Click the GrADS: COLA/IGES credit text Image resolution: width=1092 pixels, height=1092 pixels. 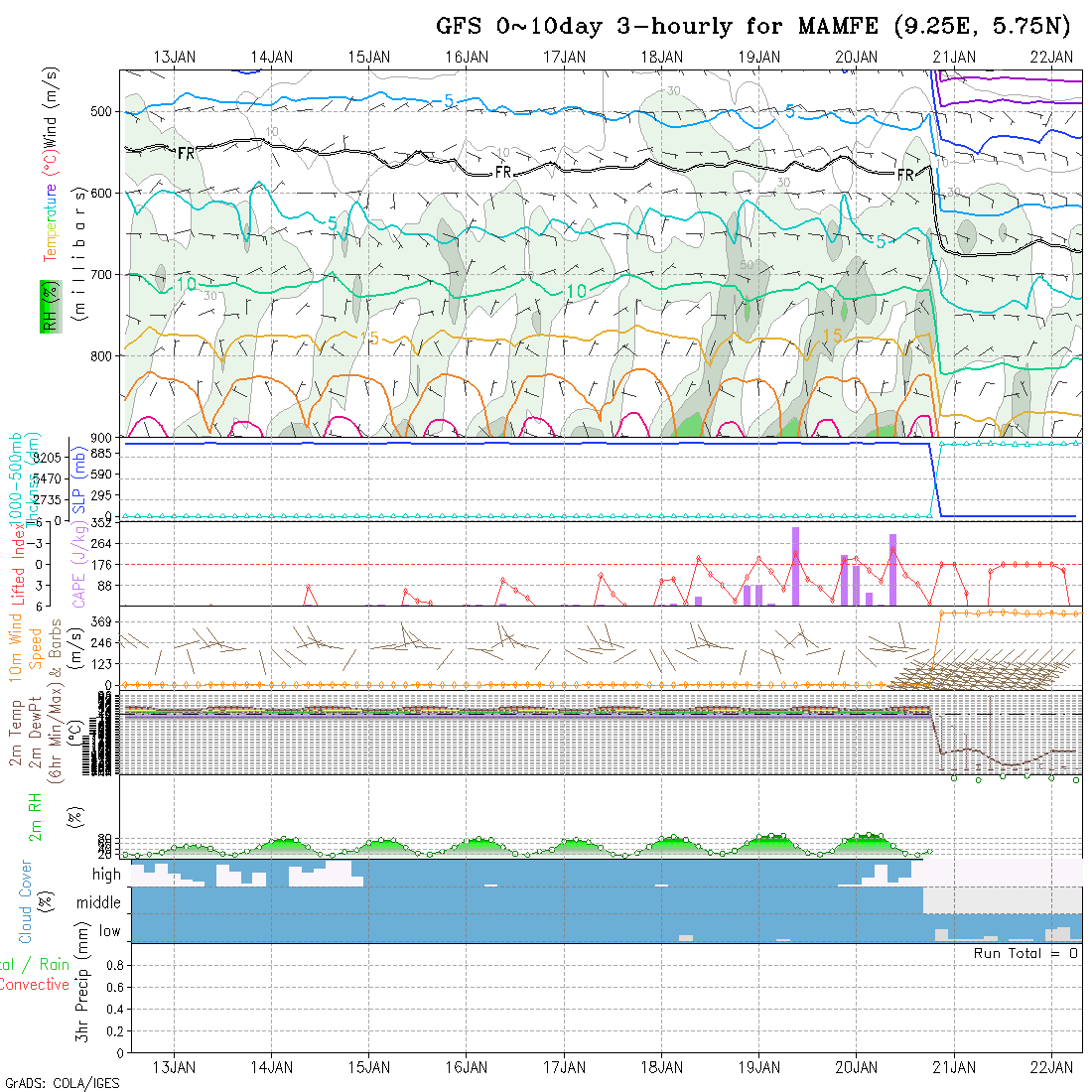point(62,1083)
